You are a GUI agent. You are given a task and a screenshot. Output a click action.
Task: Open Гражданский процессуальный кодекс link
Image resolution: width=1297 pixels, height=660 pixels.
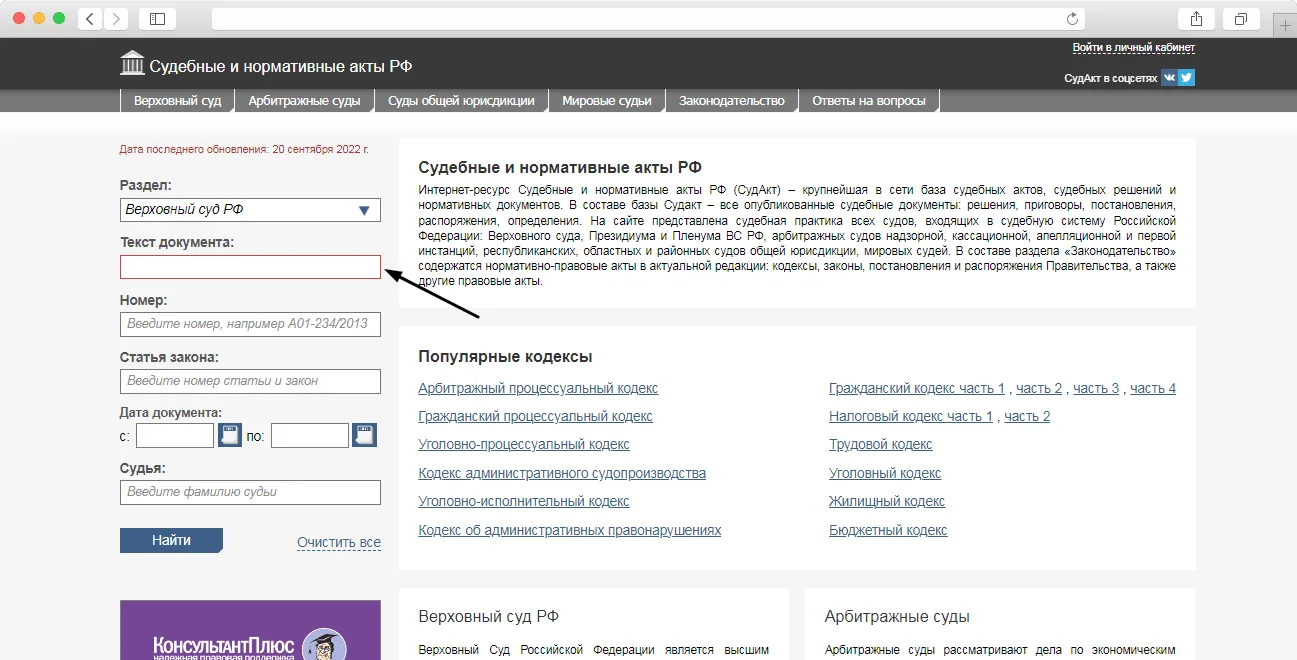pos(535,416)
